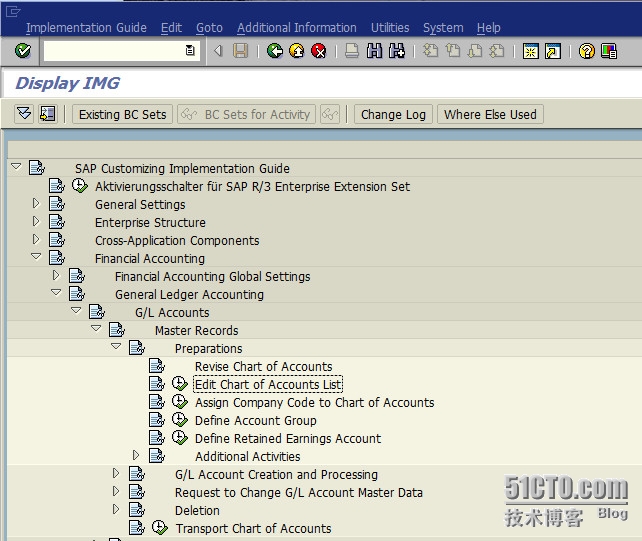This screenshot has height=541, width=642.
Task: Run the Assign Company Code activity clock icon
Action: coord(179,402)
